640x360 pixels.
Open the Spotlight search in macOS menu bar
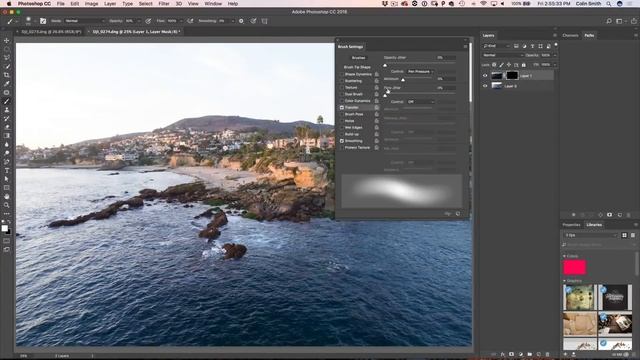pyautogui.click(x=609, y=4)
